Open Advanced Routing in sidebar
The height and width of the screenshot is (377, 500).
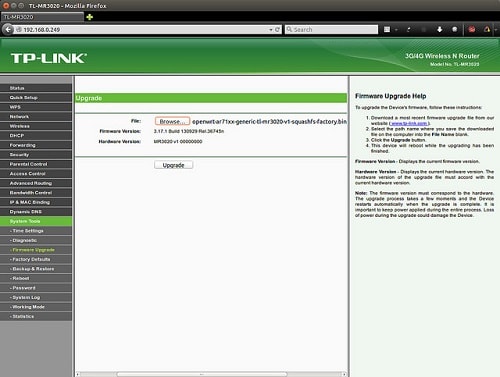click(x=36, y=183)
